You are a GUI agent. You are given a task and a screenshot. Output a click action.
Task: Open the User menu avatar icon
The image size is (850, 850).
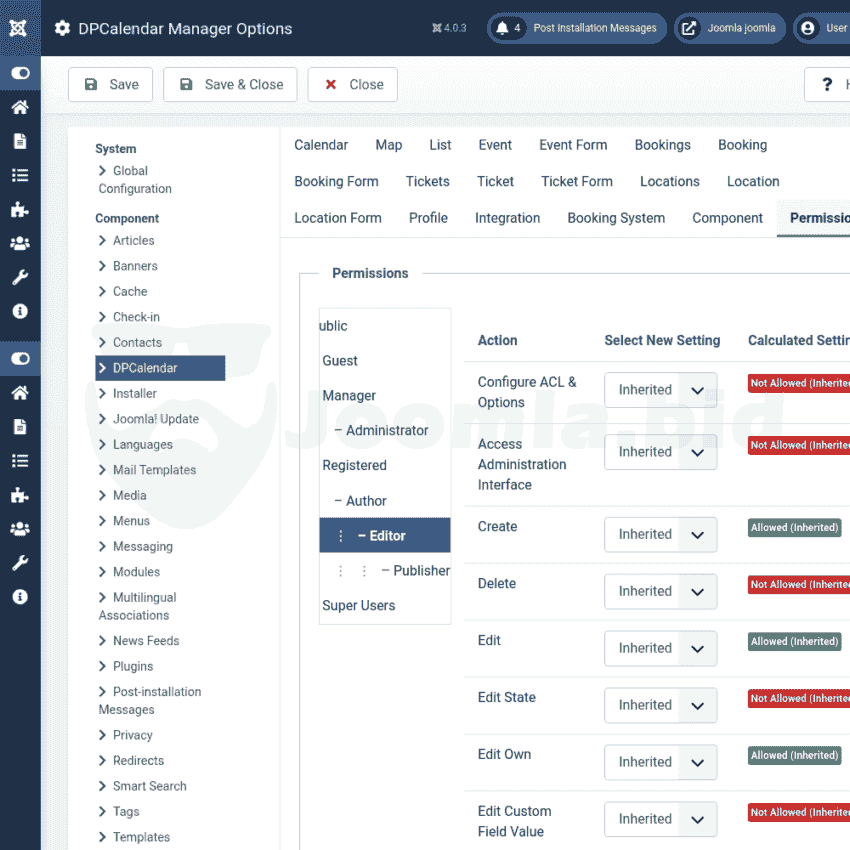808,28
